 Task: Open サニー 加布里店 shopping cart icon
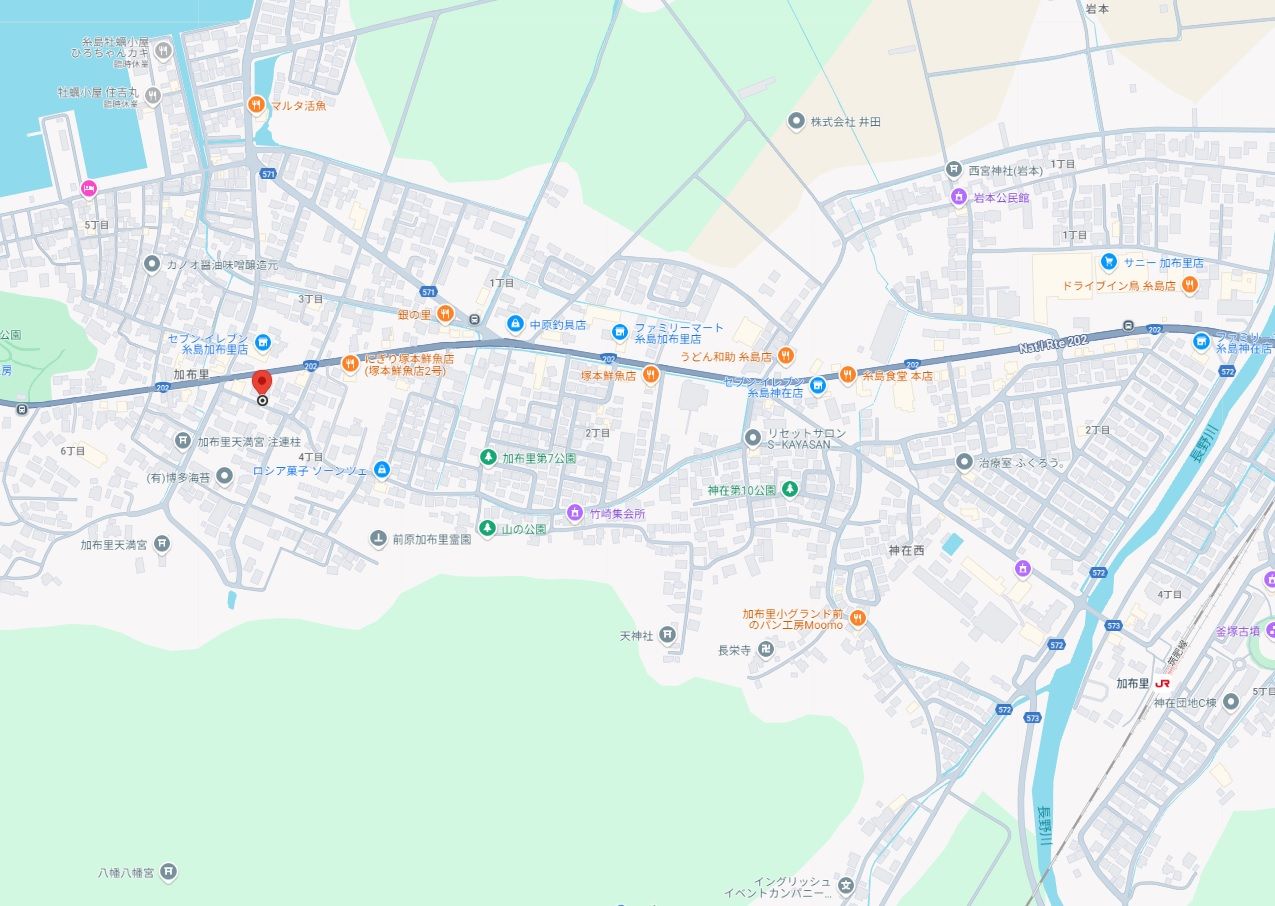click(x=1109, y=262)
